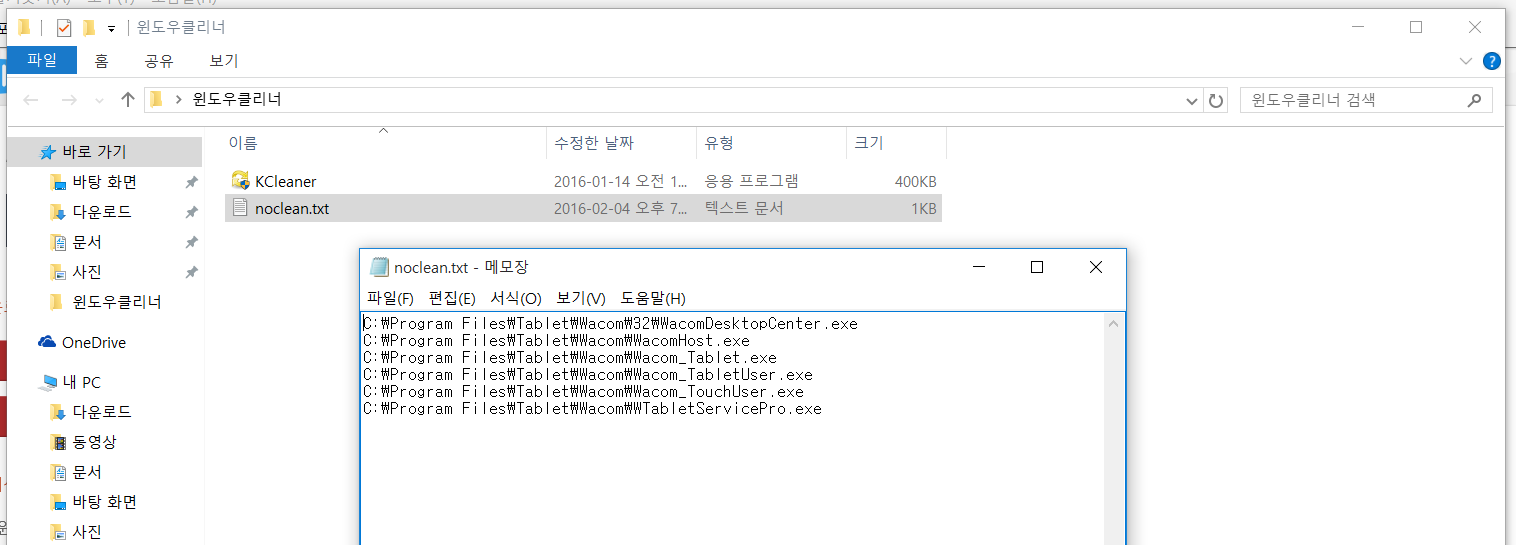The width and height of the screenshot is (1516, 545).
Task: Open the 서식(O) menu in Notepad
Action: pyautogui.click(x=515, y=298)
